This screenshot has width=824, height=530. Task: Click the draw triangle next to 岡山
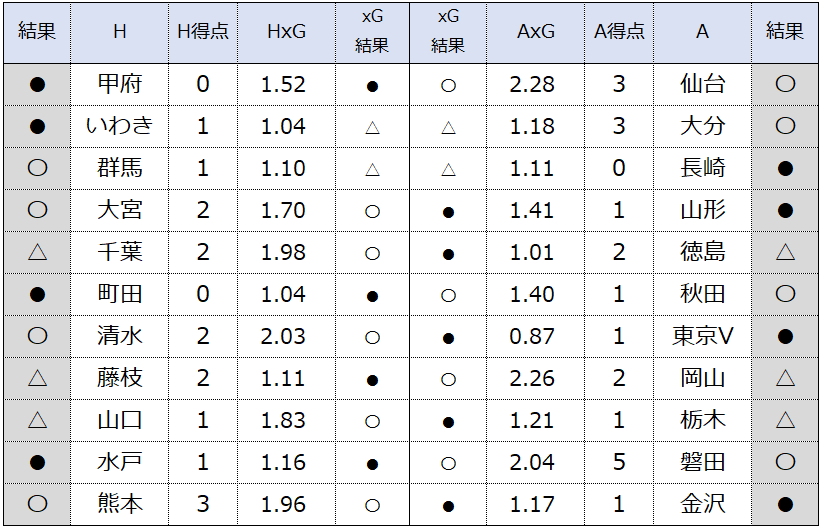785,378
